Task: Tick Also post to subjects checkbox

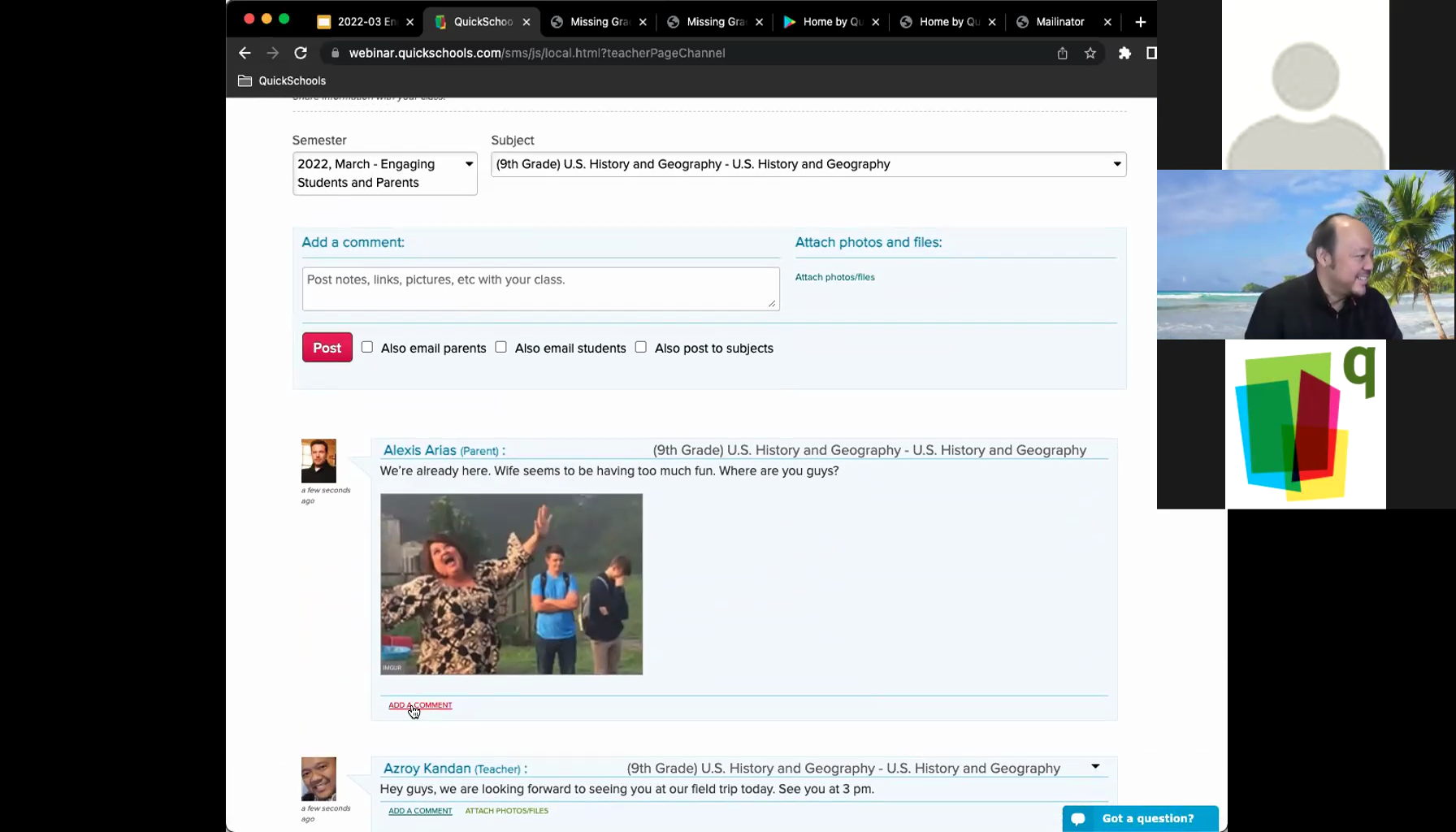Action: pyautogui.click(x=641, y=347)
